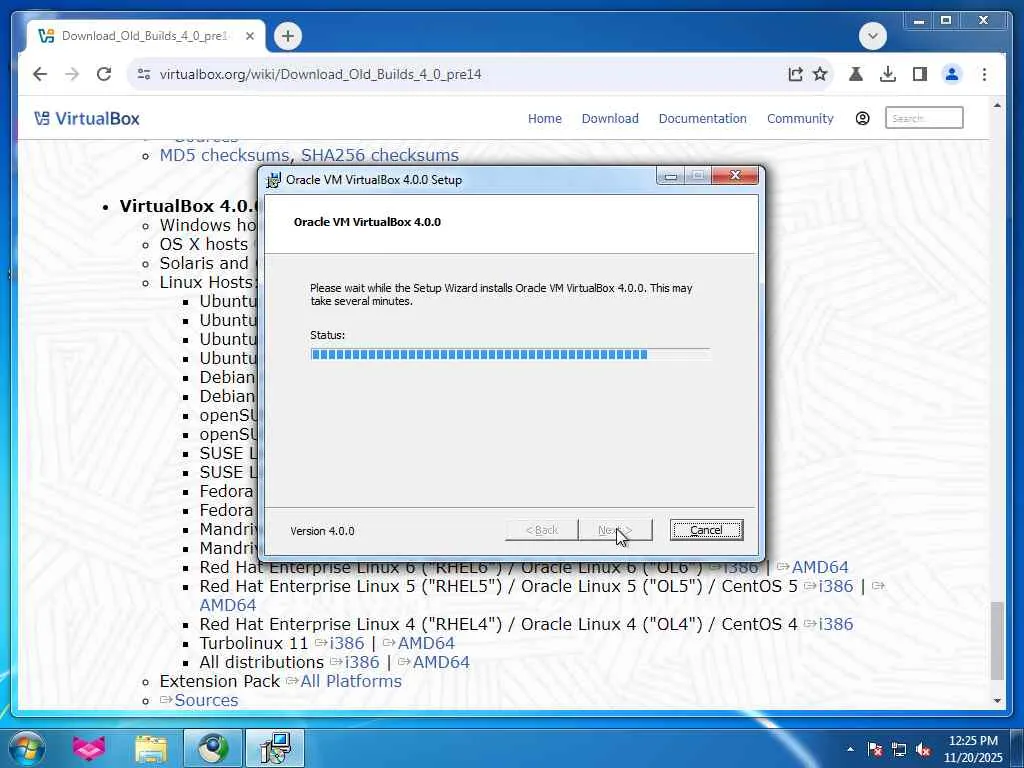
Task: Open the MD5 checksums link
Action: (x=225, y=155)
